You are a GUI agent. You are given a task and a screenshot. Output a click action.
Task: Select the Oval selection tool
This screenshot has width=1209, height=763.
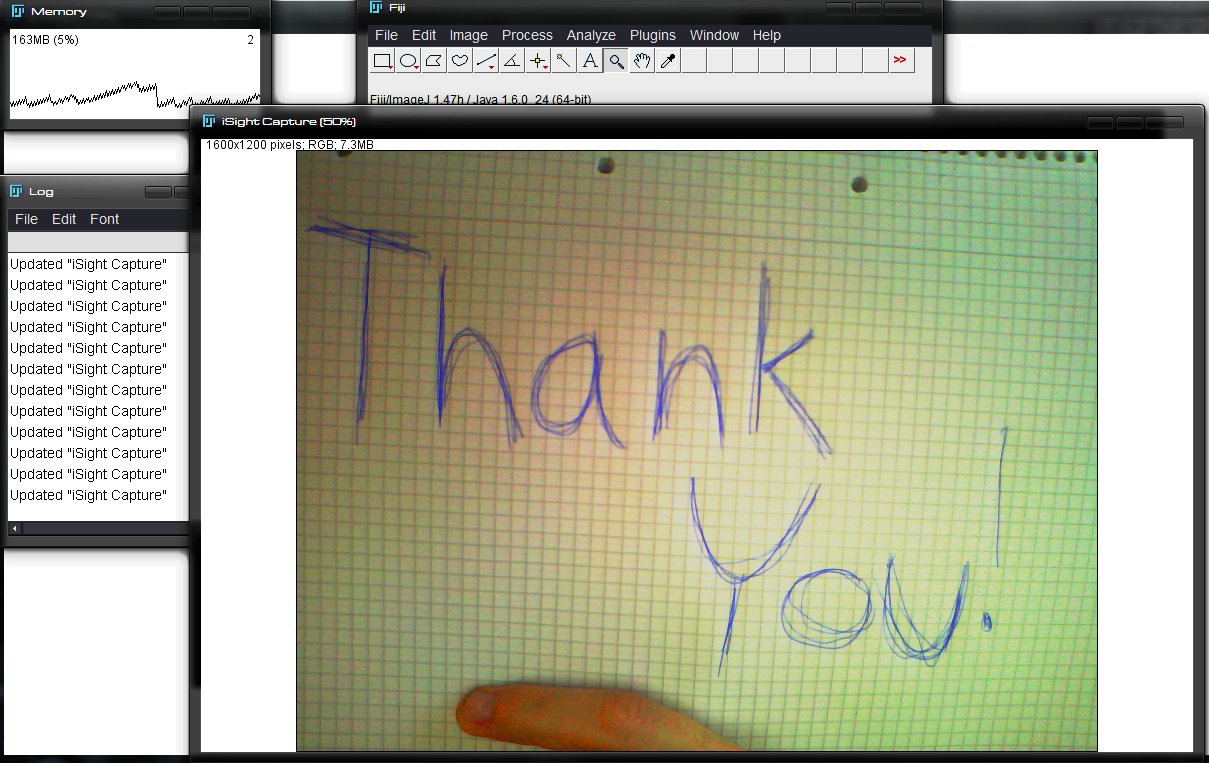pos(408,61)
